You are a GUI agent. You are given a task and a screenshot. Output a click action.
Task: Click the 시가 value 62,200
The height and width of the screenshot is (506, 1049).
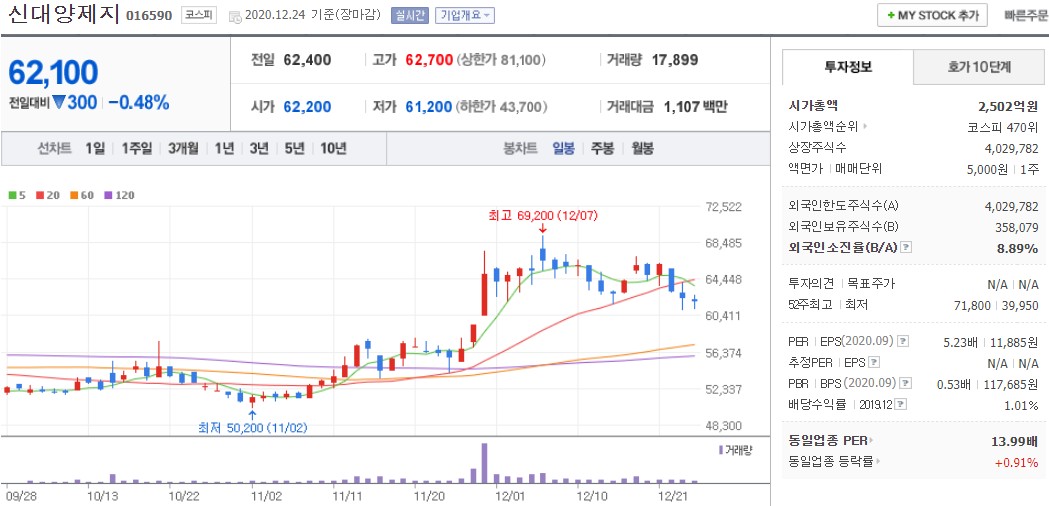[x=307, y=106]
